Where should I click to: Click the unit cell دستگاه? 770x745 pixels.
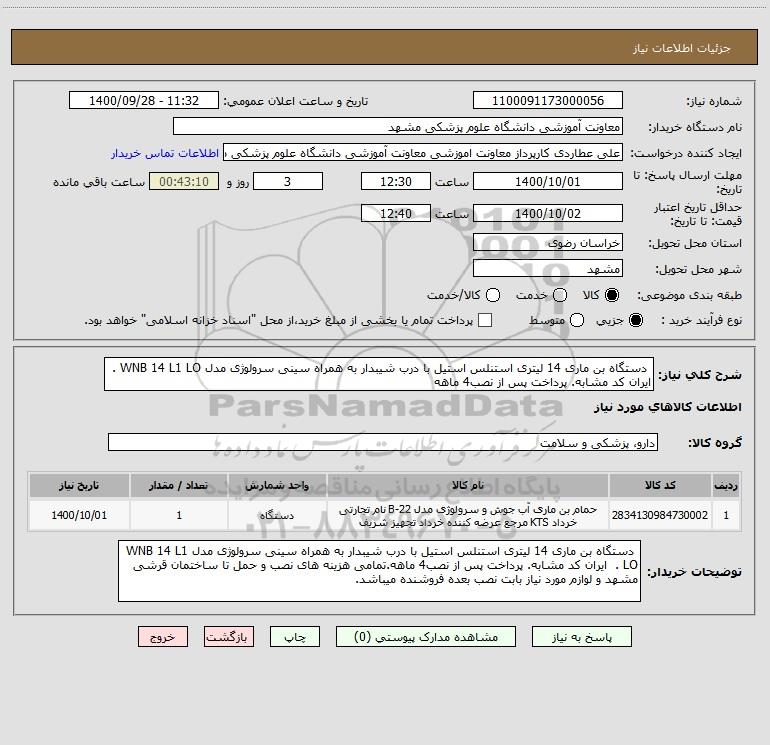(x=277, y=515)
